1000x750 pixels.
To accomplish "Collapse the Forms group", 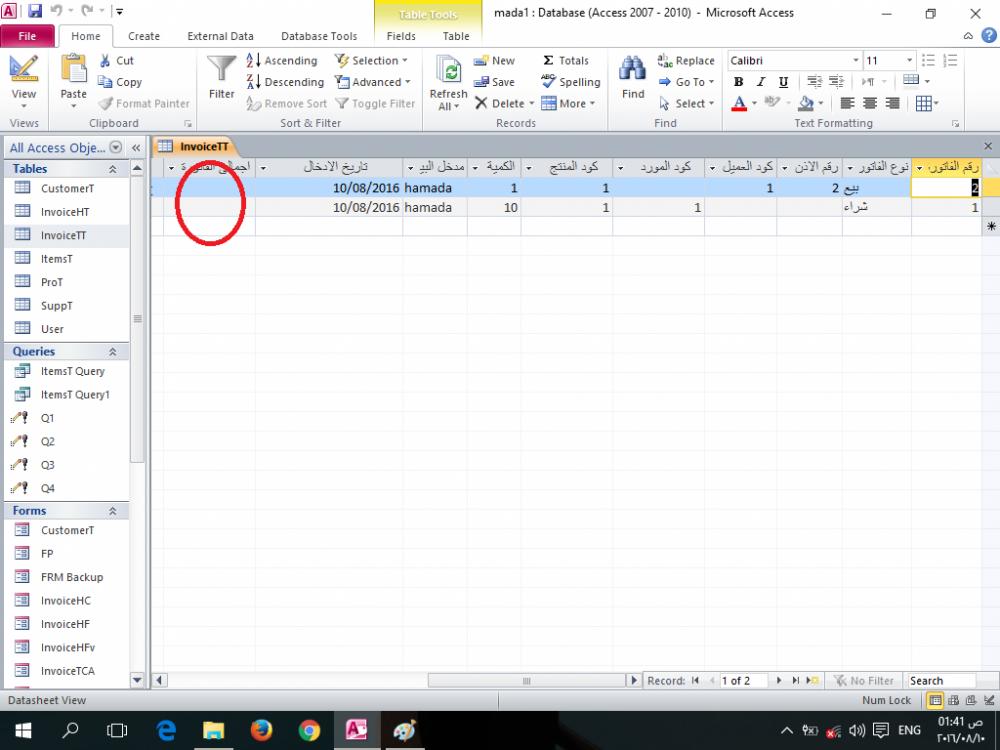I will (x=113, y=511).
